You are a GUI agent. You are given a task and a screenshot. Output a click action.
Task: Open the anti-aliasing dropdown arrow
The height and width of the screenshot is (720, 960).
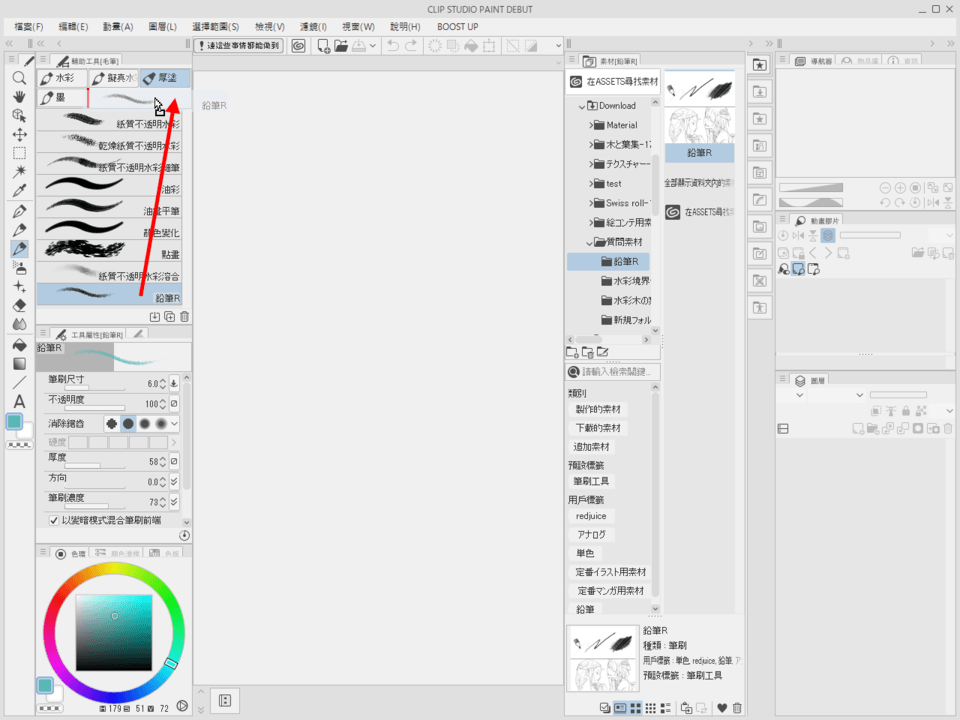(174, 424)
